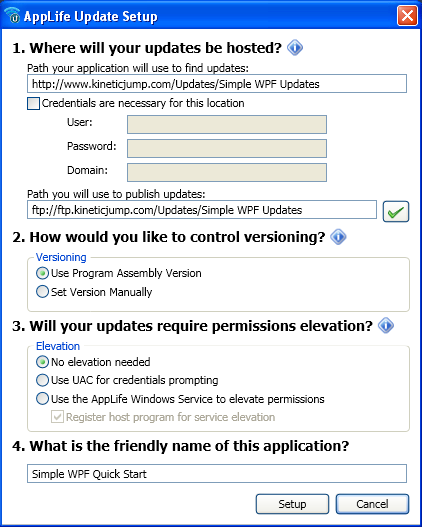Screen dimensions: 422x527
Task: Click the green checkmark validate publish path button
Action: pos(396,211)
